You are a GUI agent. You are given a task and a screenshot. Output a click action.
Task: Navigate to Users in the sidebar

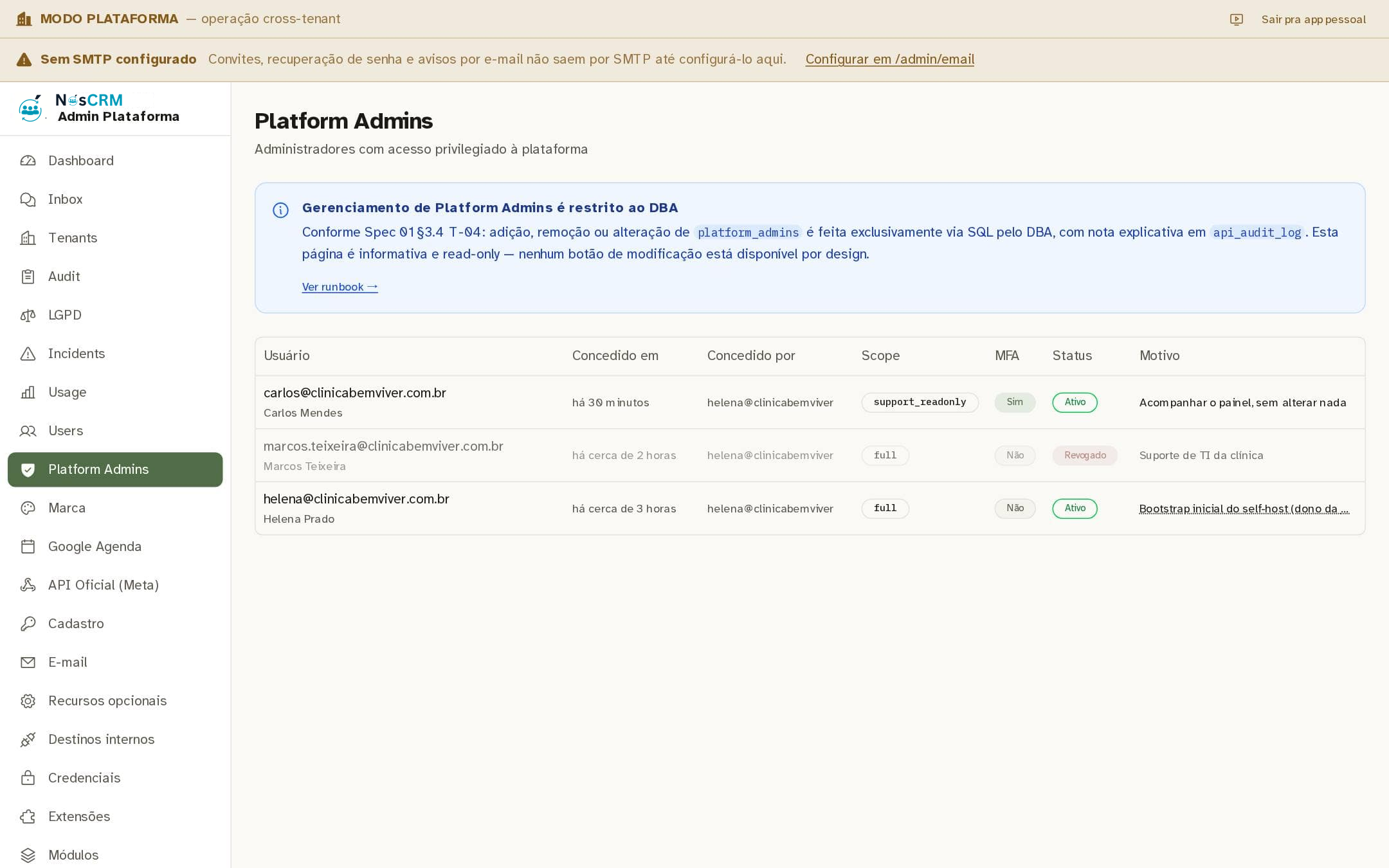[115, 431]
